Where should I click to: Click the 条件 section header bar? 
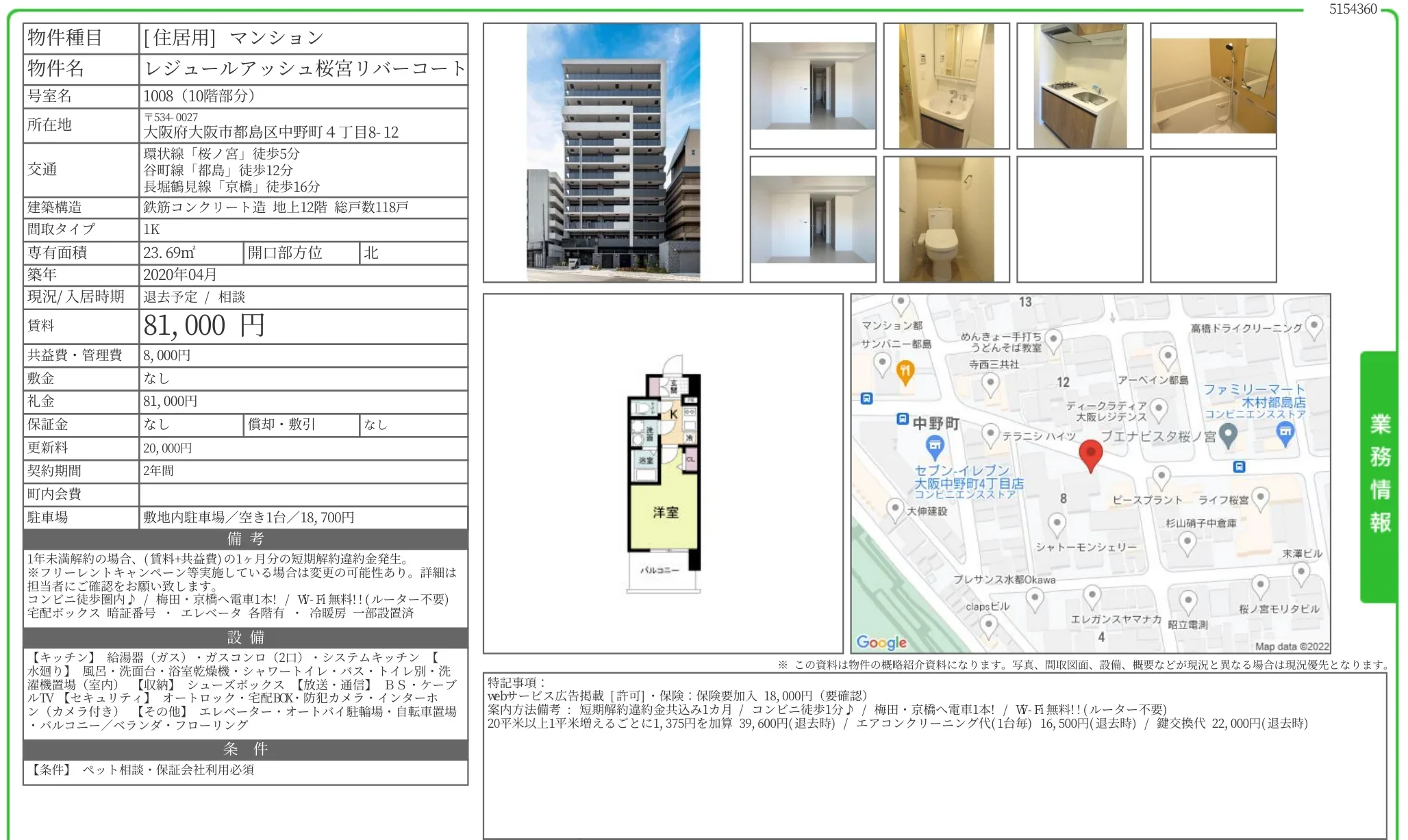[x=245, y=749]
